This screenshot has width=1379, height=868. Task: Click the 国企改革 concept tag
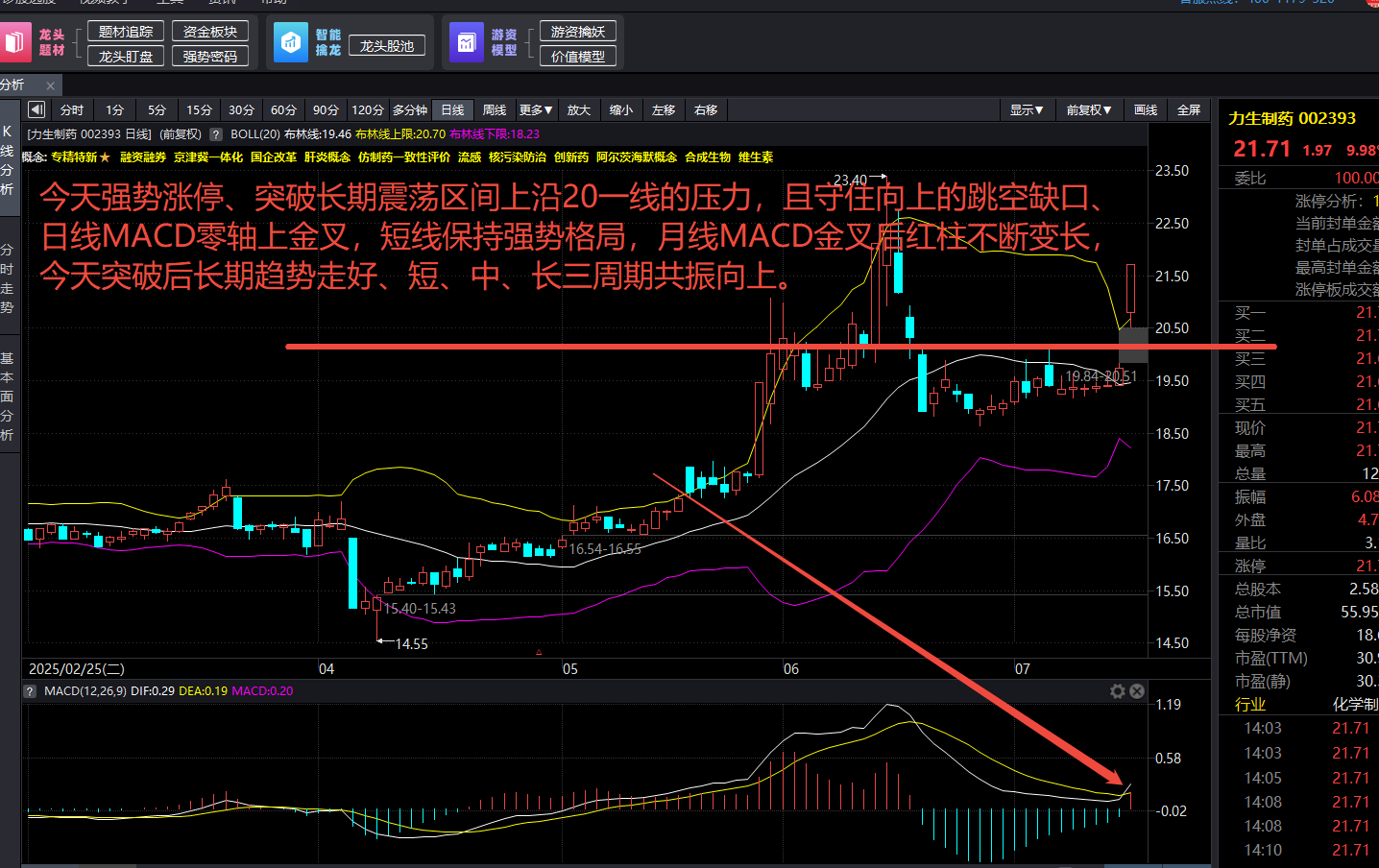coord(274,157)
